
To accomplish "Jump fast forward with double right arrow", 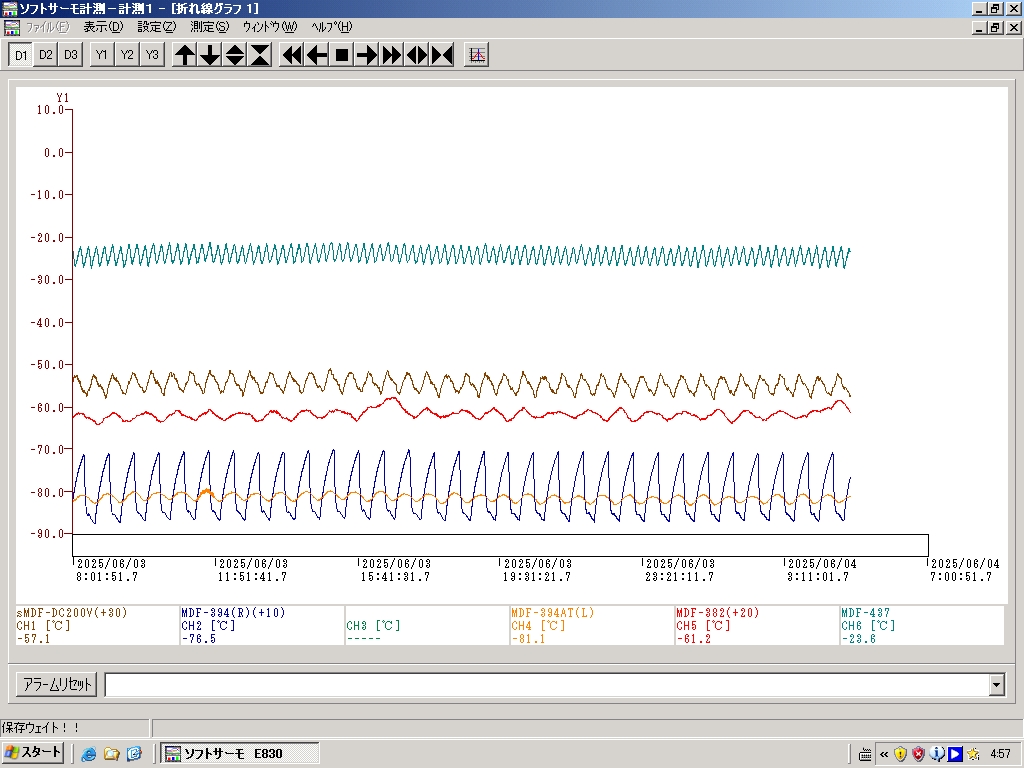I will coord(391,55).
